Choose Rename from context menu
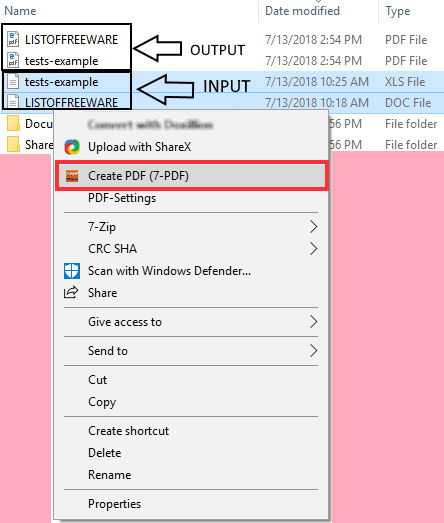This screenshot has height=523, width=444. coord(109,475)
